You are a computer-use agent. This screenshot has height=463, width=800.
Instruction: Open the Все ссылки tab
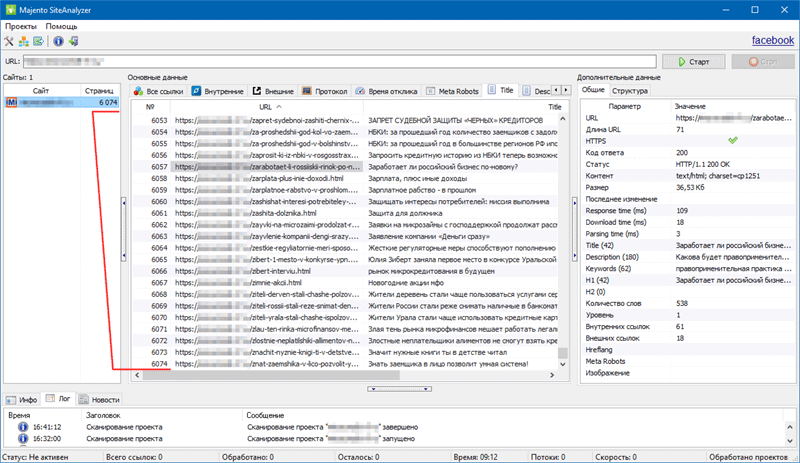click(159, 91)
